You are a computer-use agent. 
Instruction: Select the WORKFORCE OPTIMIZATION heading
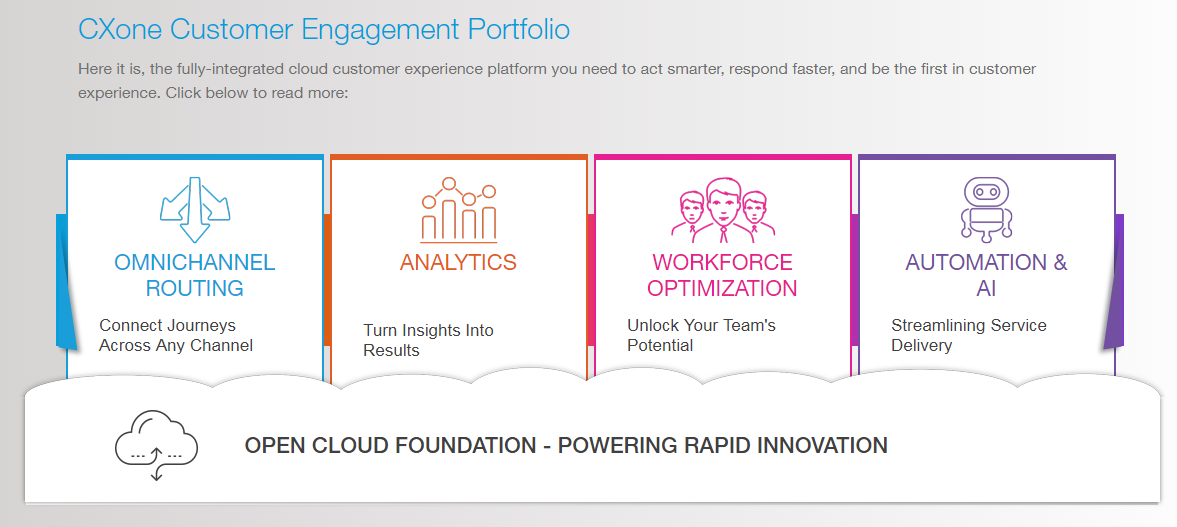pyautogui.click(x=722, y=275)
